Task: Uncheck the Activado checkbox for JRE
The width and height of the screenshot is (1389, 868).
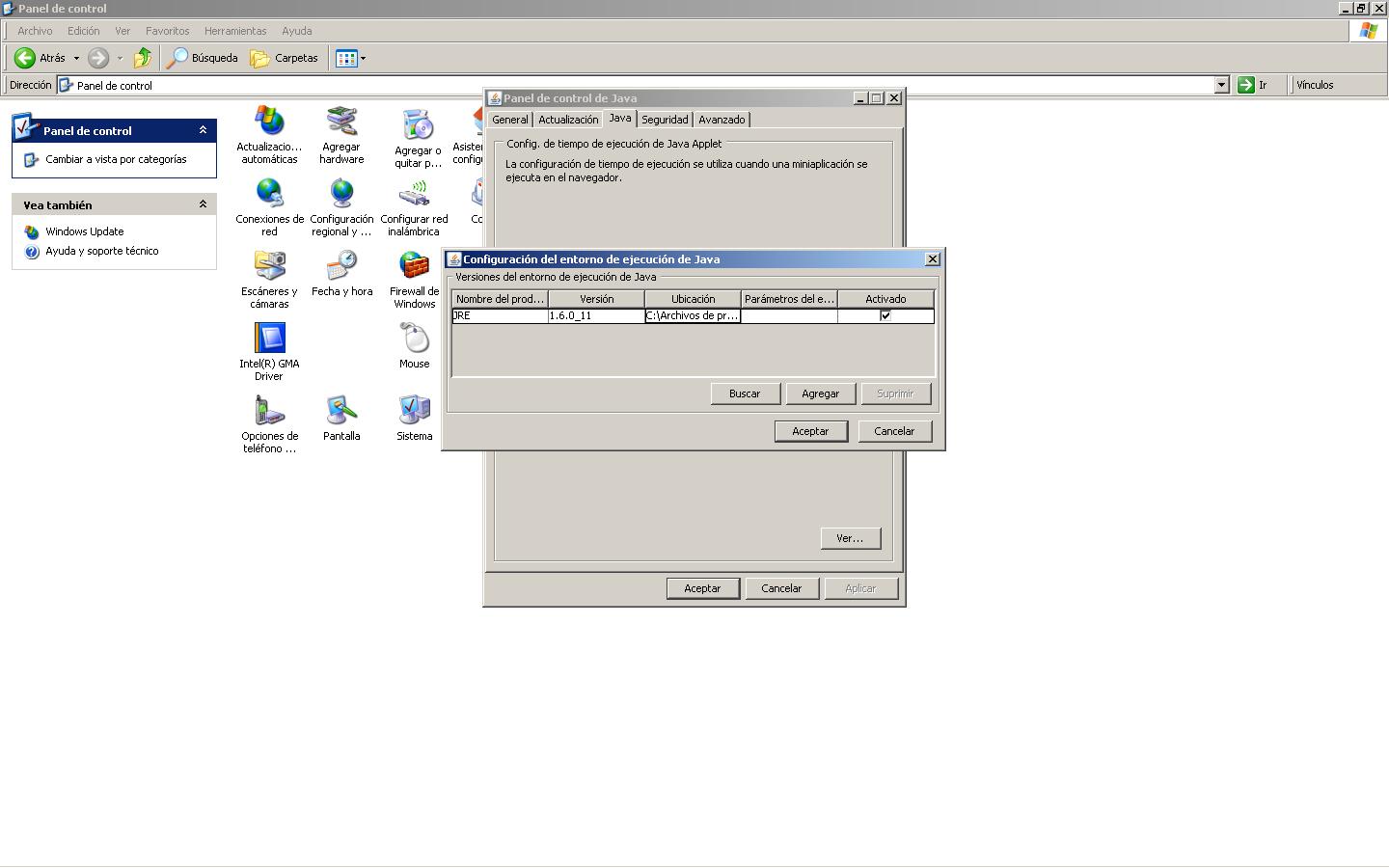Action: pos(885,315)
